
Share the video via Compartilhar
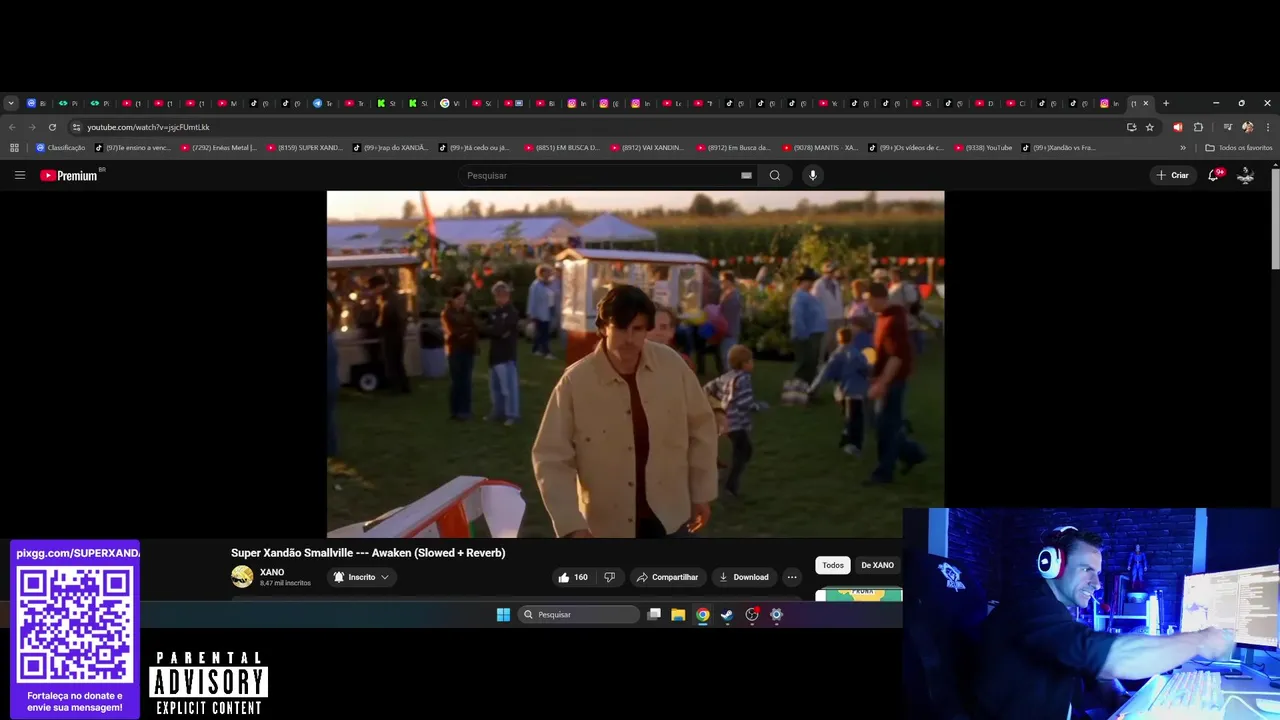coord(667,577)
